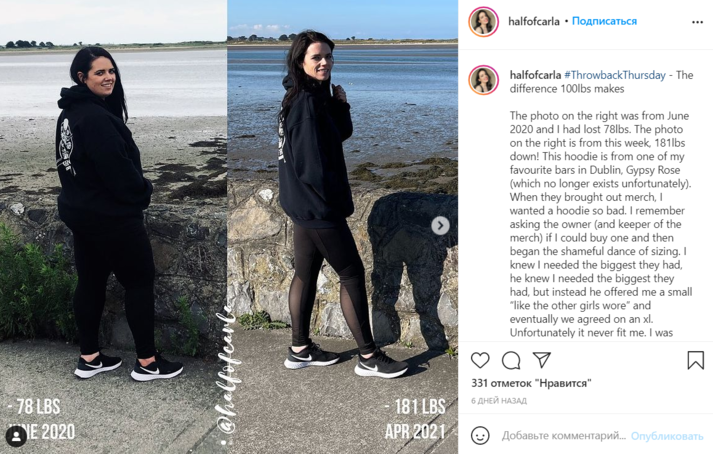Click the Apr 2021 right photo

[342, 227]
